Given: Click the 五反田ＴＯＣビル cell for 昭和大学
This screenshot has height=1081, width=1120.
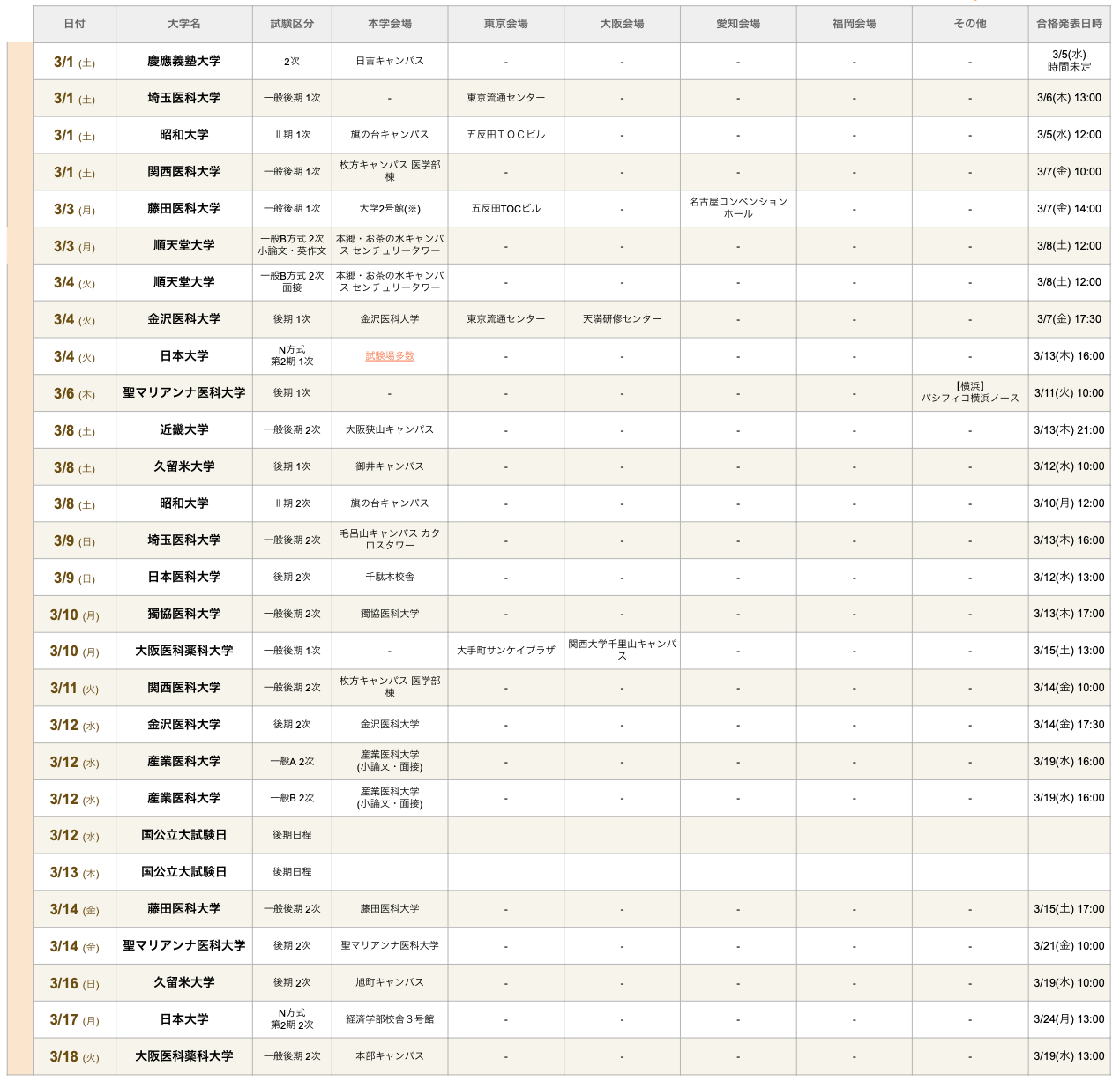Looking at the screenshot, I should coord(506,135).
